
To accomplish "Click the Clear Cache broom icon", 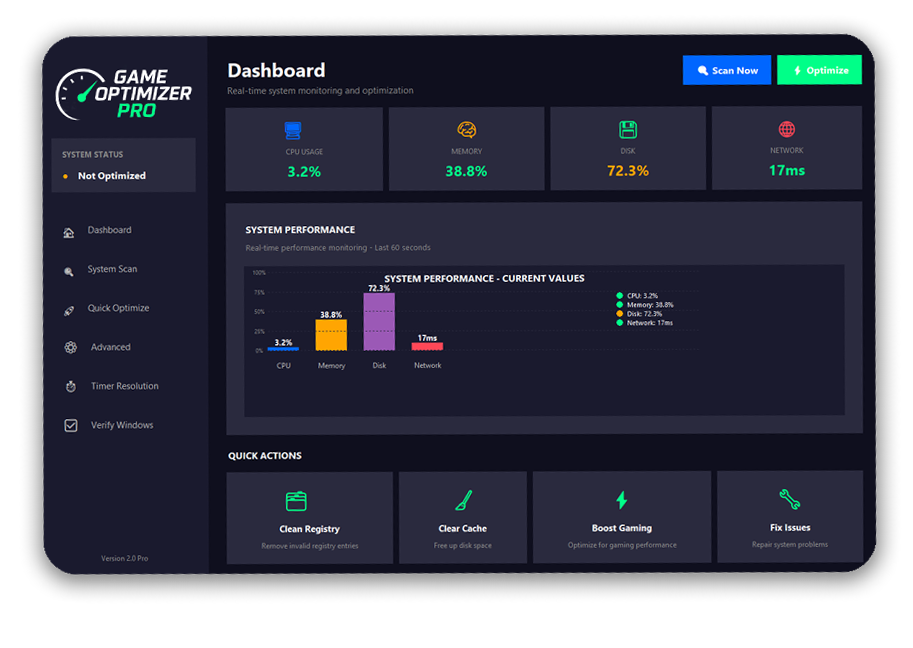I will click(x=463, y=500).
